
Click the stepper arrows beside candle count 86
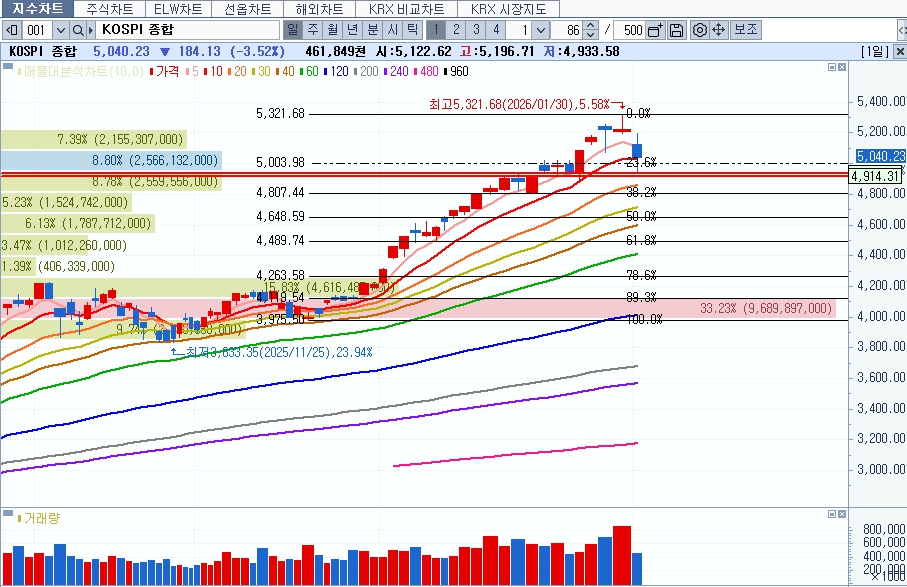(x=590, y=30)
